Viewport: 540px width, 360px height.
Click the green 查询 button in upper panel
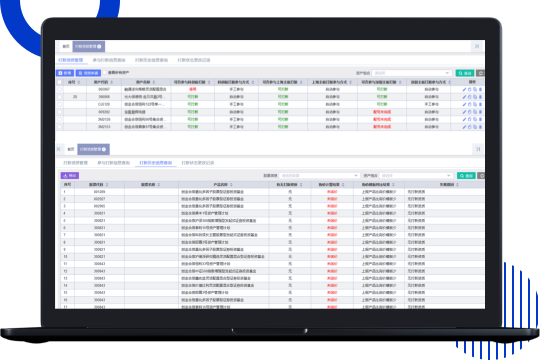pyautogui.click(x=465, y=73)
